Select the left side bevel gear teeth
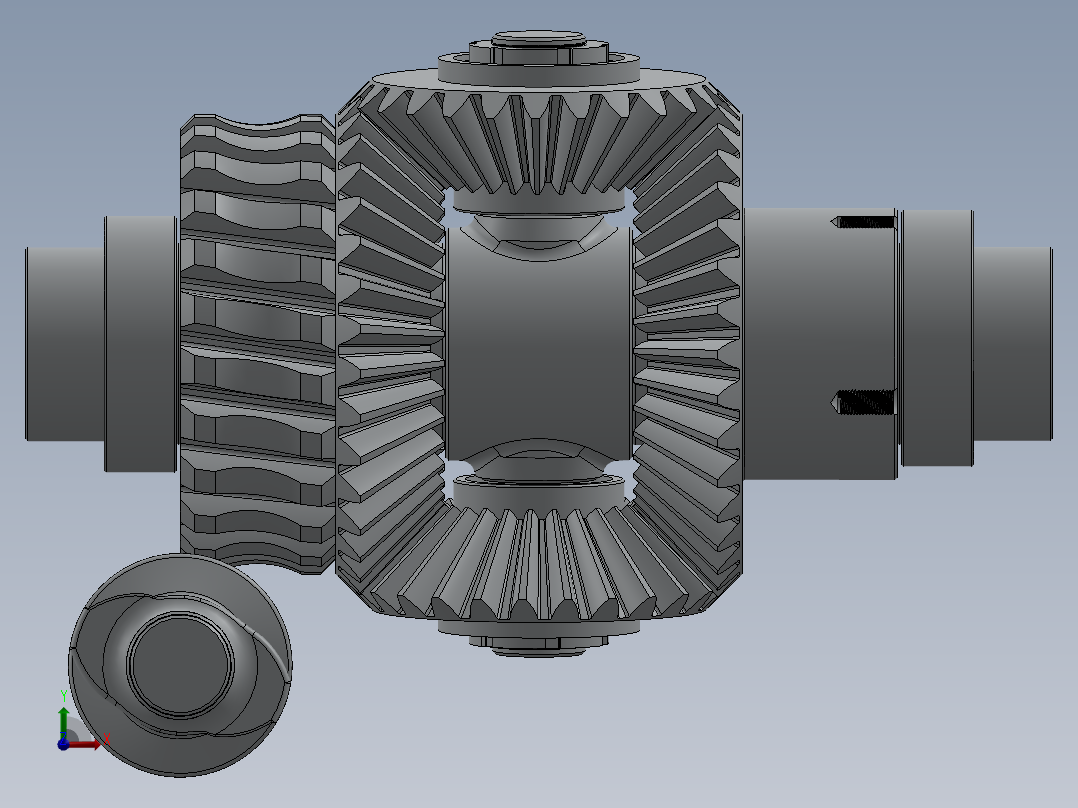This screenshot has height=808, width=1078. click(390, 344)
